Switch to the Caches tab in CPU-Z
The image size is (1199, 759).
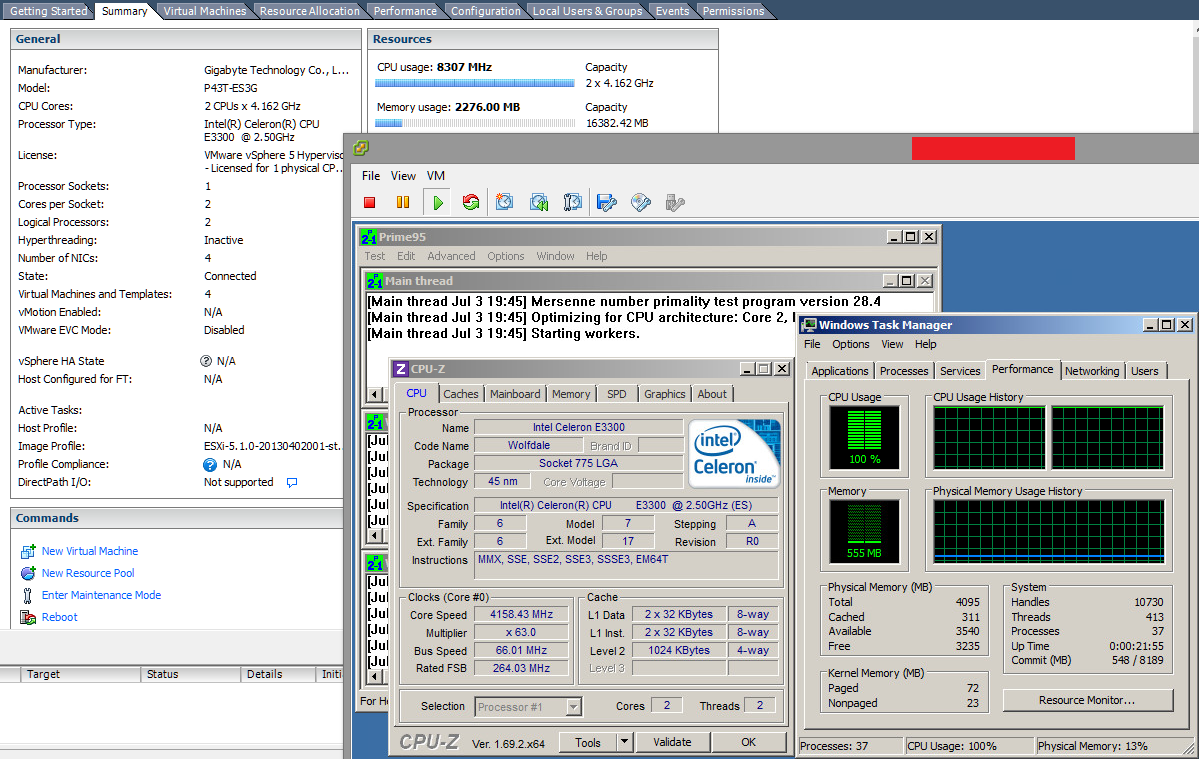[x=460, y=394]
